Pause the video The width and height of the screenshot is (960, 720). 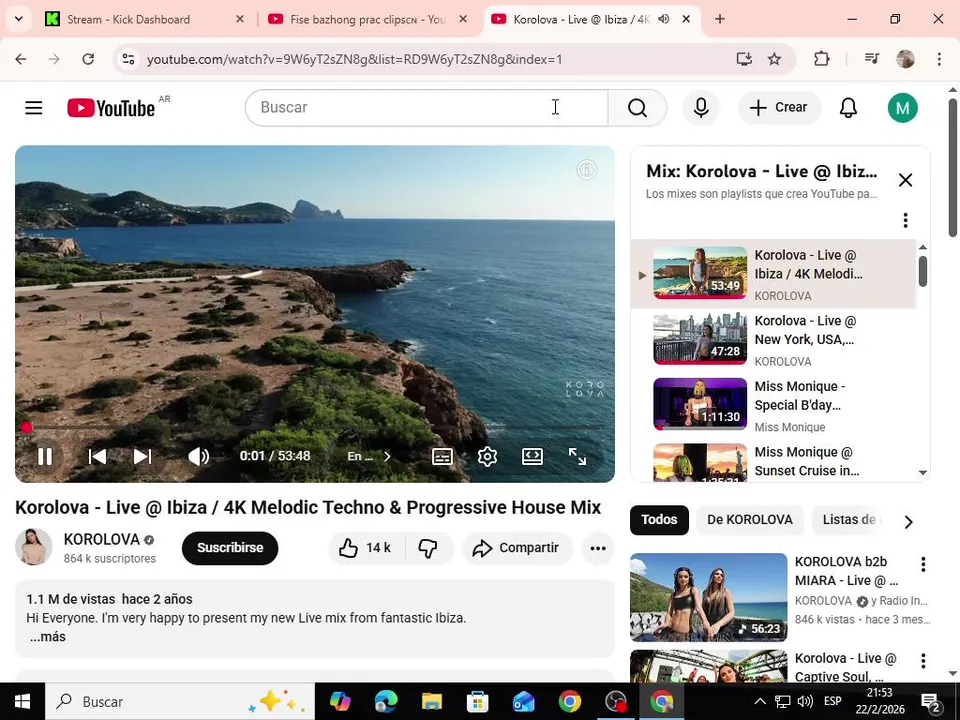point(45,456)
